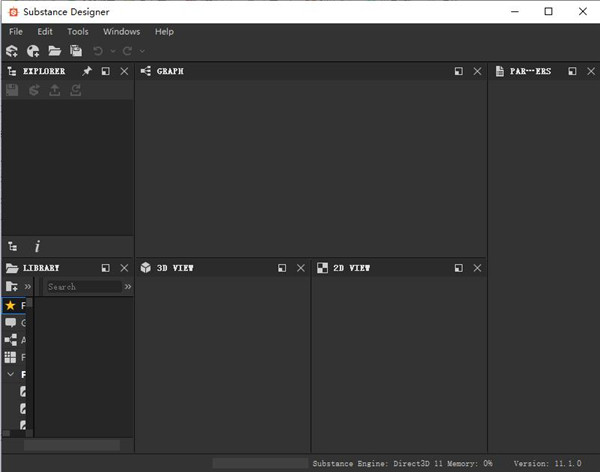Click the Save all icon in main toolbar
This screenshot has width=600, height=472.
(x=75, y=51)
